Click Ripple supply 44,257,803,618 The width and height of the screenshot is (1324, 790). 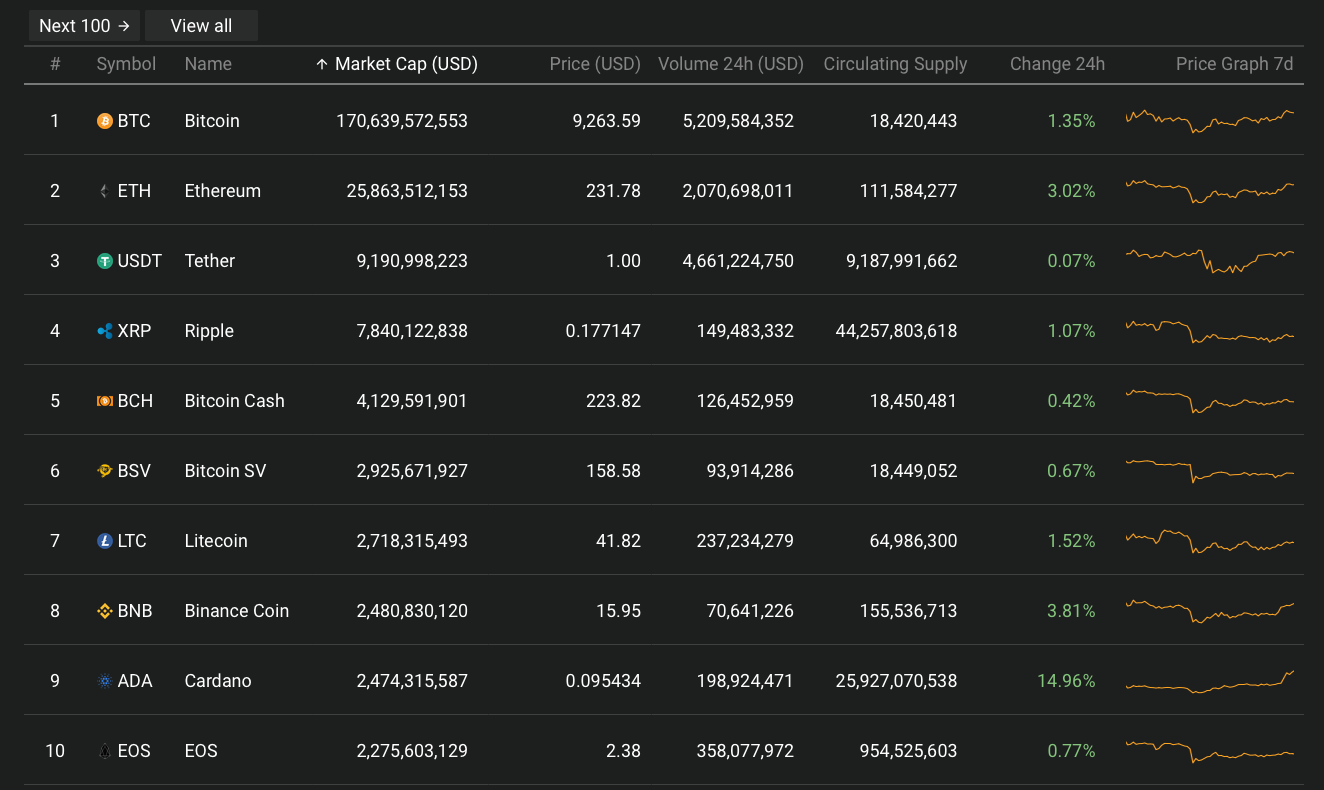(896, 331)
